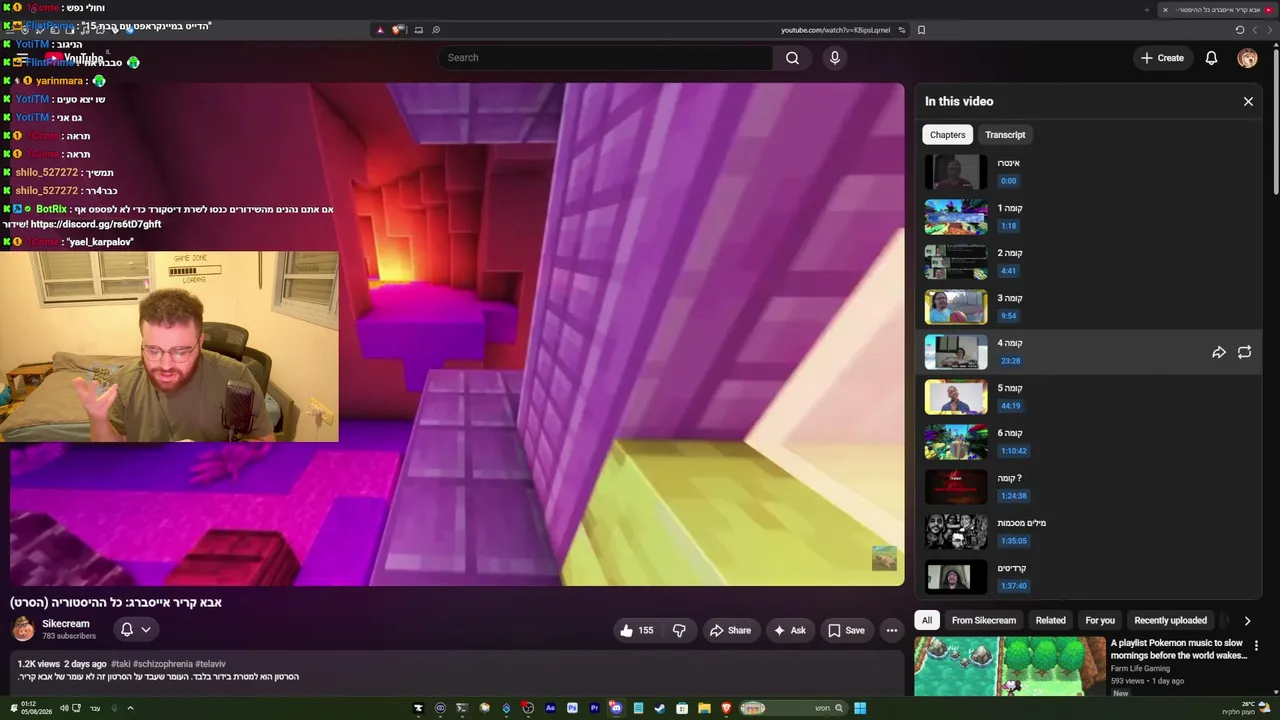
Task: Click the video title below the player
Action: [x=116, y=602]
